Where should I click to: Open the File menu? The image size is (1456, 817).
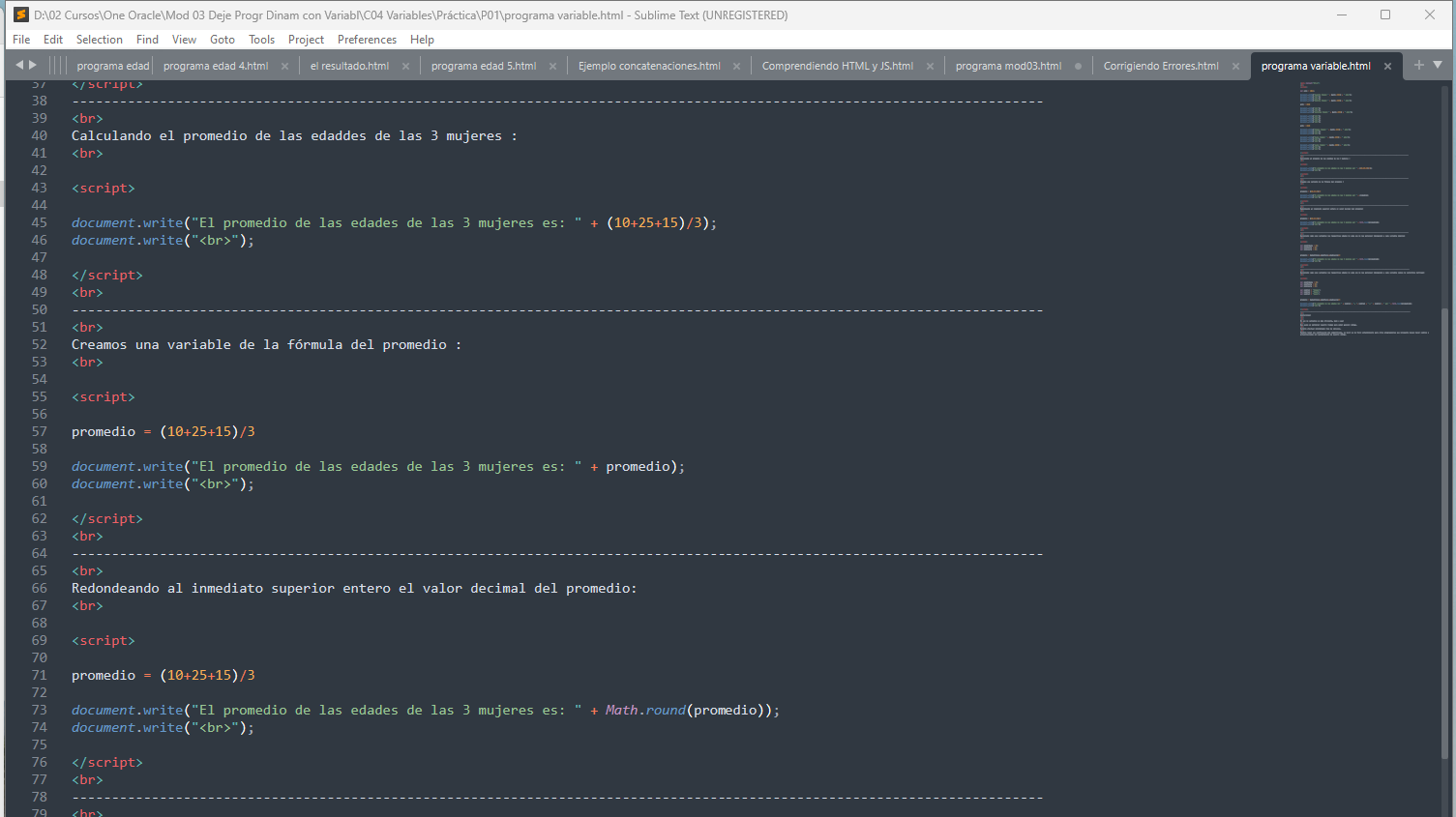(x=21, y=40)
